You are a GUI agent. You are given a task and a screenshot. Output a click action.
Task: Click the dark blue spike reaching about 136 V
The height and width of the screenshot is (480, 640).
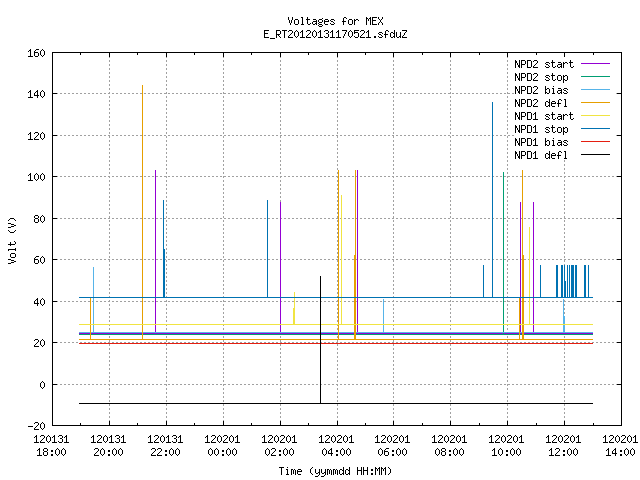(x=493, y=200)
